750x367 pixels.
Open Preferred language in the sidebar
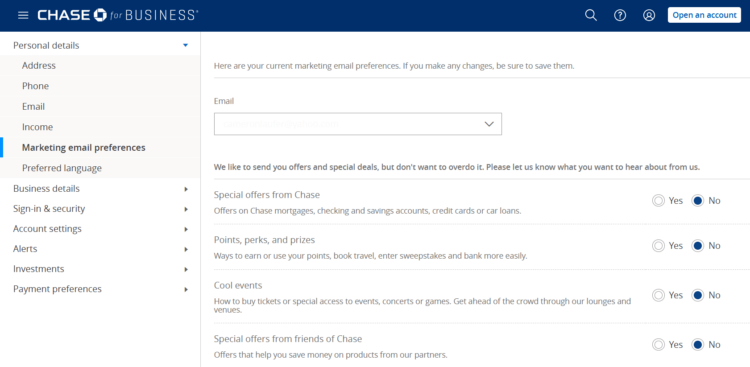coord(62,168)
